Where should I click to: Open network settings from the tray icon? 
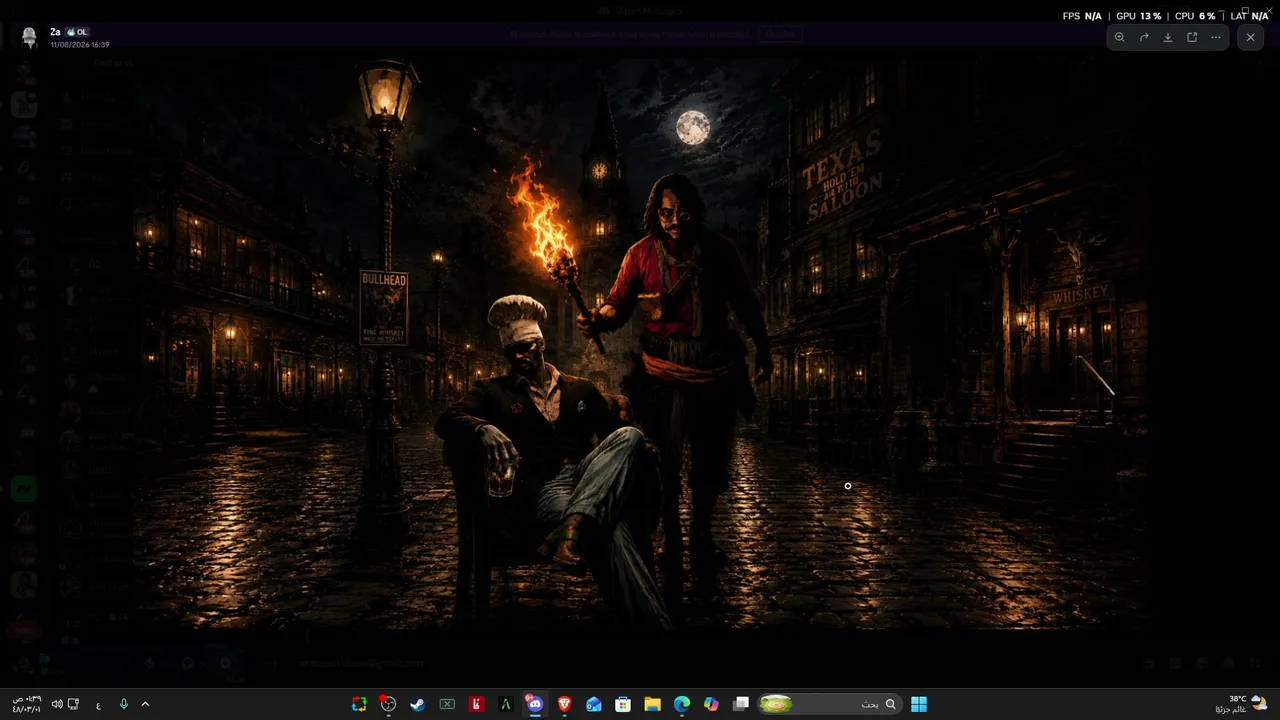73,704
